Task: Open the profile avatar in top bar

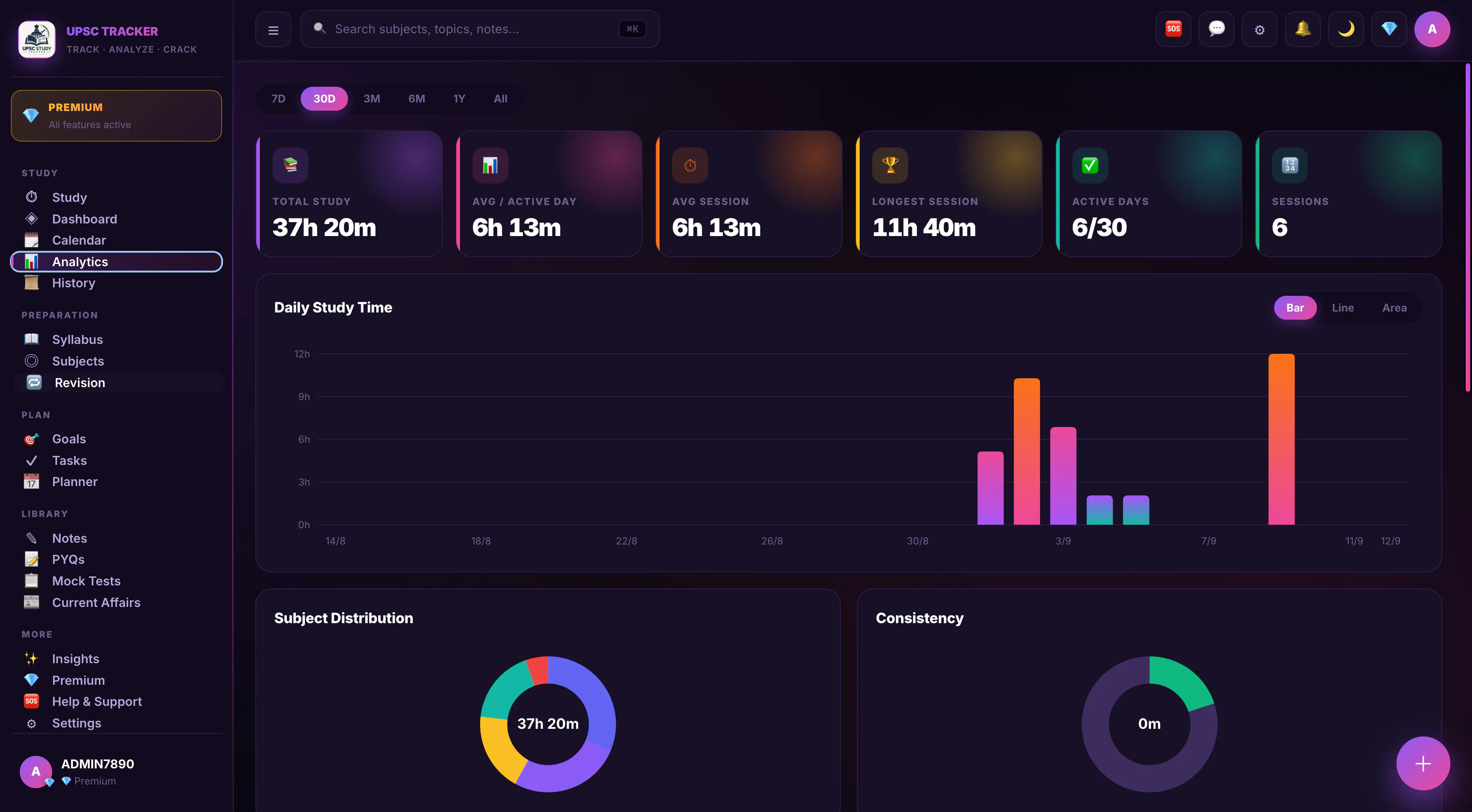Action: pos(1432,29)
